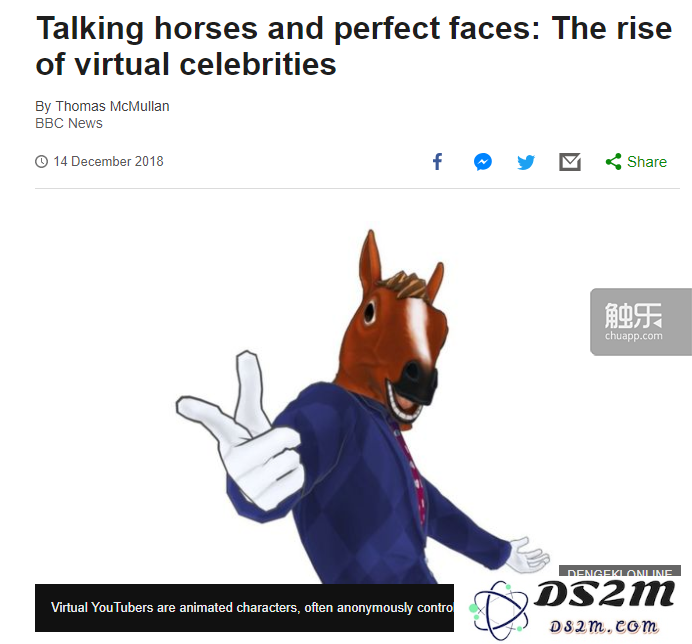Click the DS2M atom logo icon
Screen dimensions: 692x644
tap(499, 610)
